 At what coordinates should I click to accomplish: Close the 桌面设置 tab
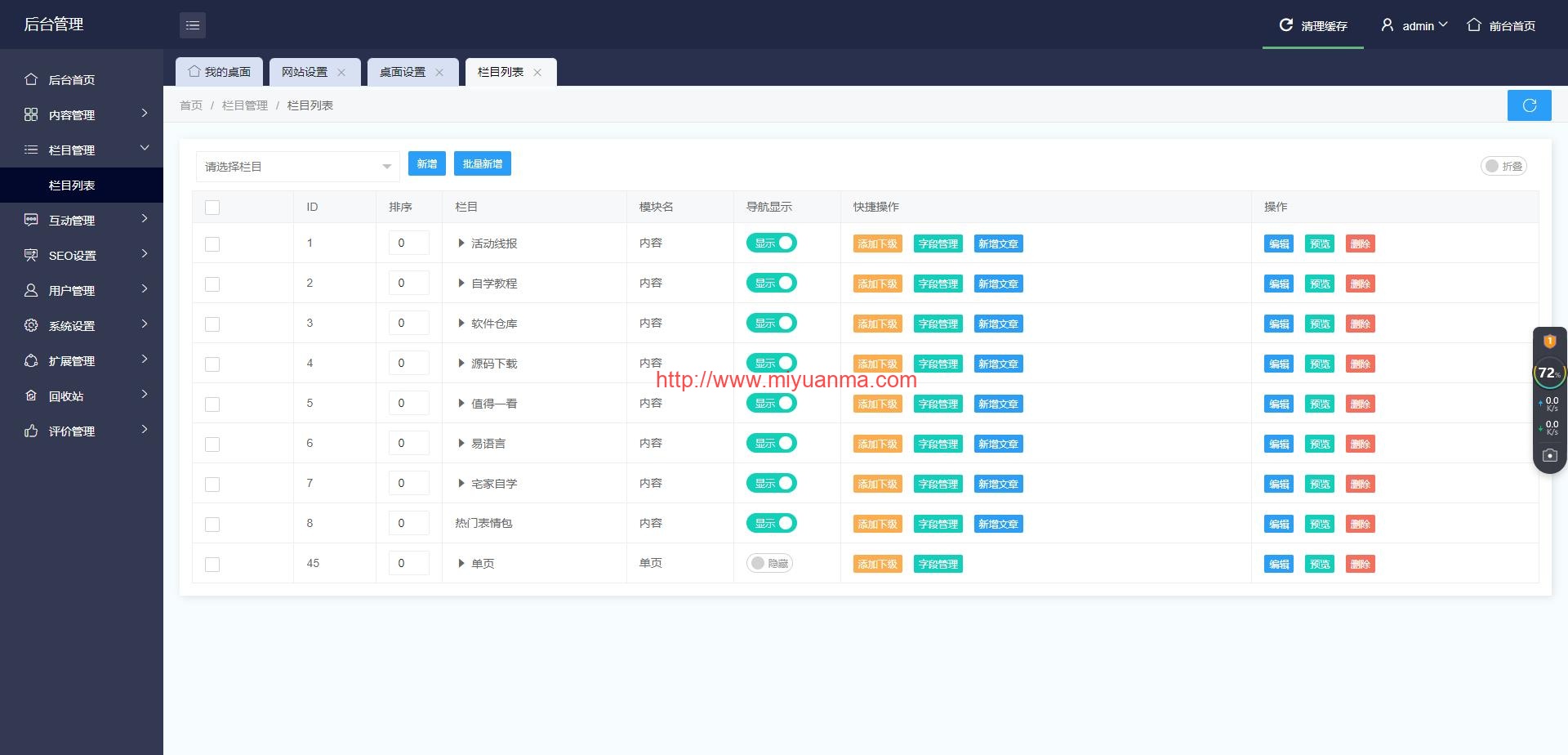439,73
